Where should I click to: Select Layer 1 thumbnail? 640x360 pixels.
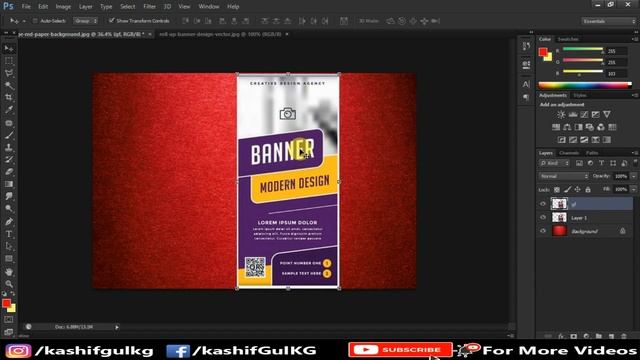pyautogui.click(x=559, y=217)
